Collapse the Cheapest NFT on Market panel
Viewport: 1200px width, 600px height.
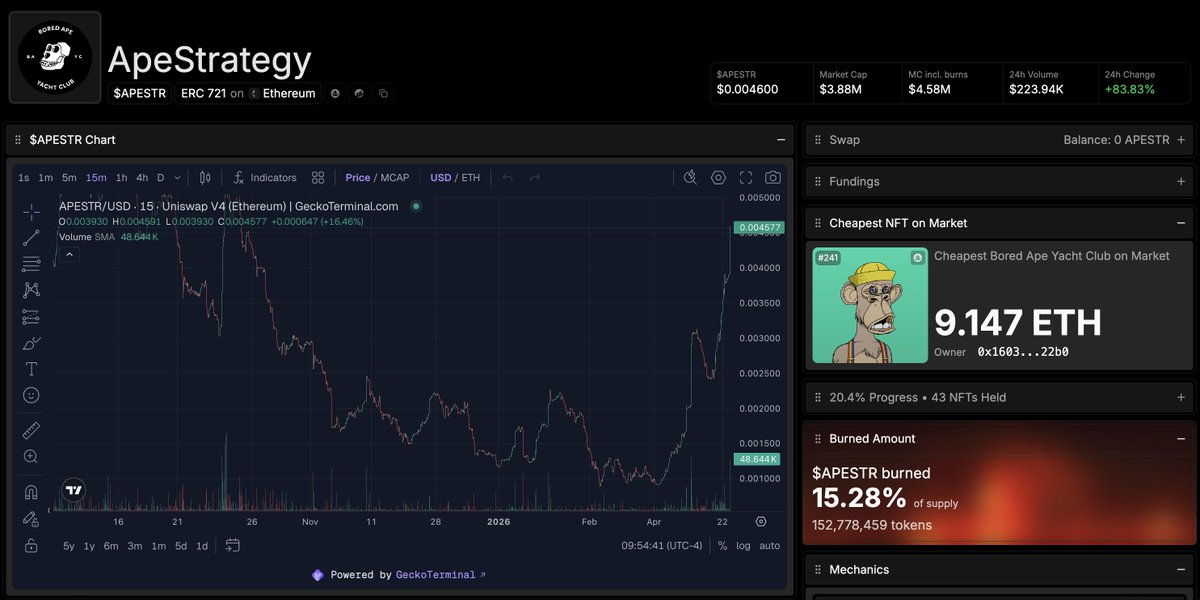point(1181,223)
